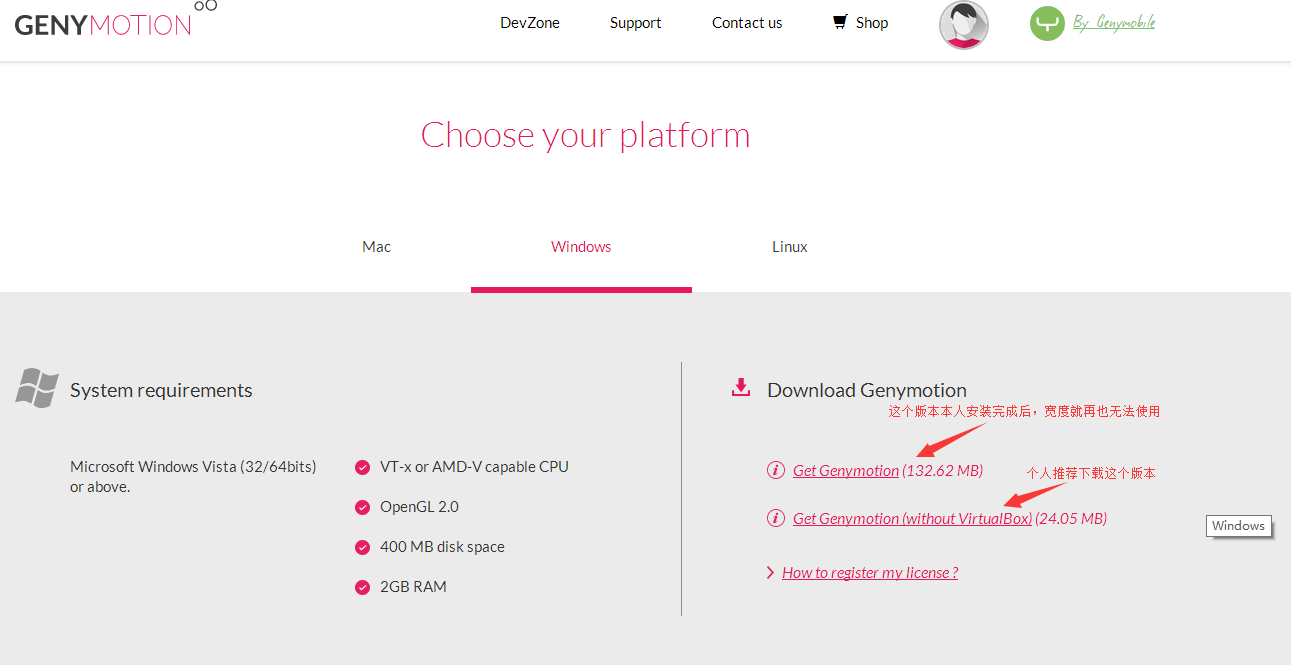Click the download arrow icon

pyautogui.click(x=741, y=388)
